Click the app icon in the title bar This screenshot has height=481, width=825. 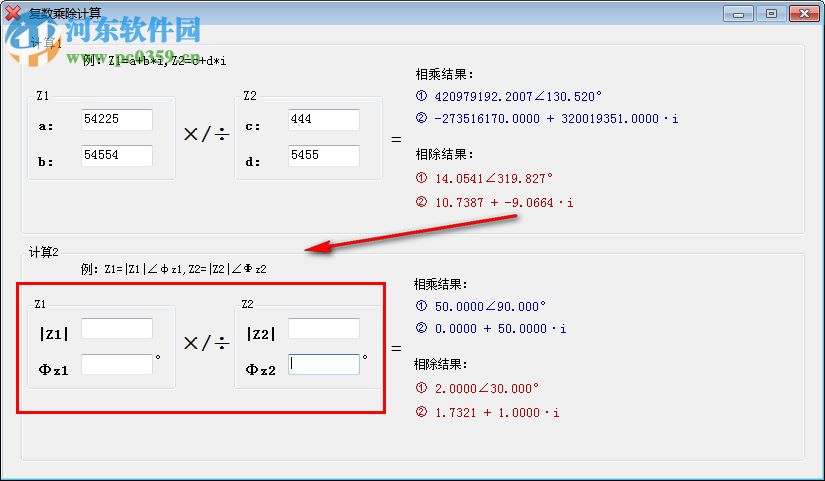[x=13, y=13]
